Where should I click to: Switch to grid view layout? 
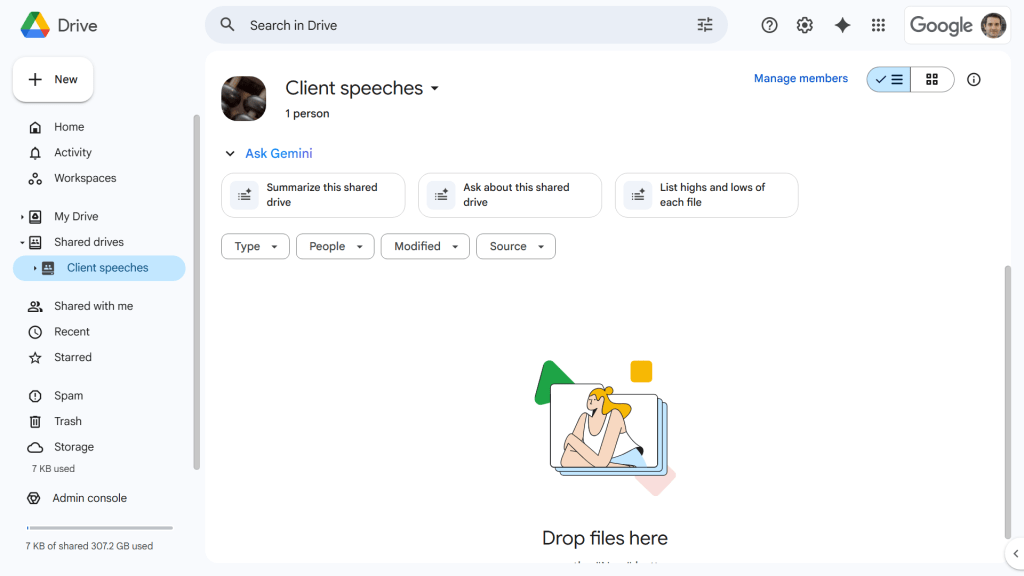[x=931, y=79]
